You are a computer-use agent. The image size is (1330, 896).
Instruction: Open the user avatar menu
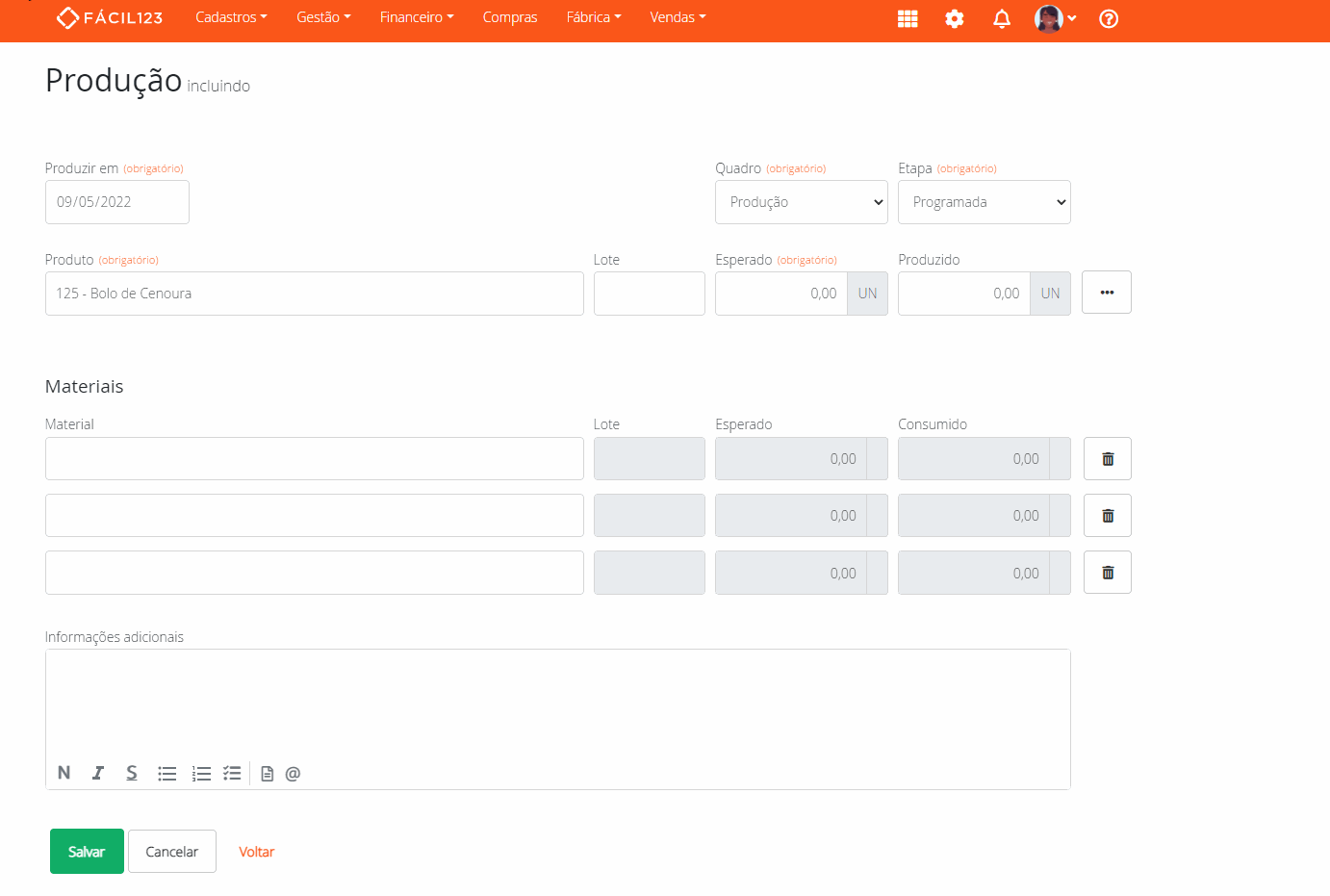[1055, 18]
